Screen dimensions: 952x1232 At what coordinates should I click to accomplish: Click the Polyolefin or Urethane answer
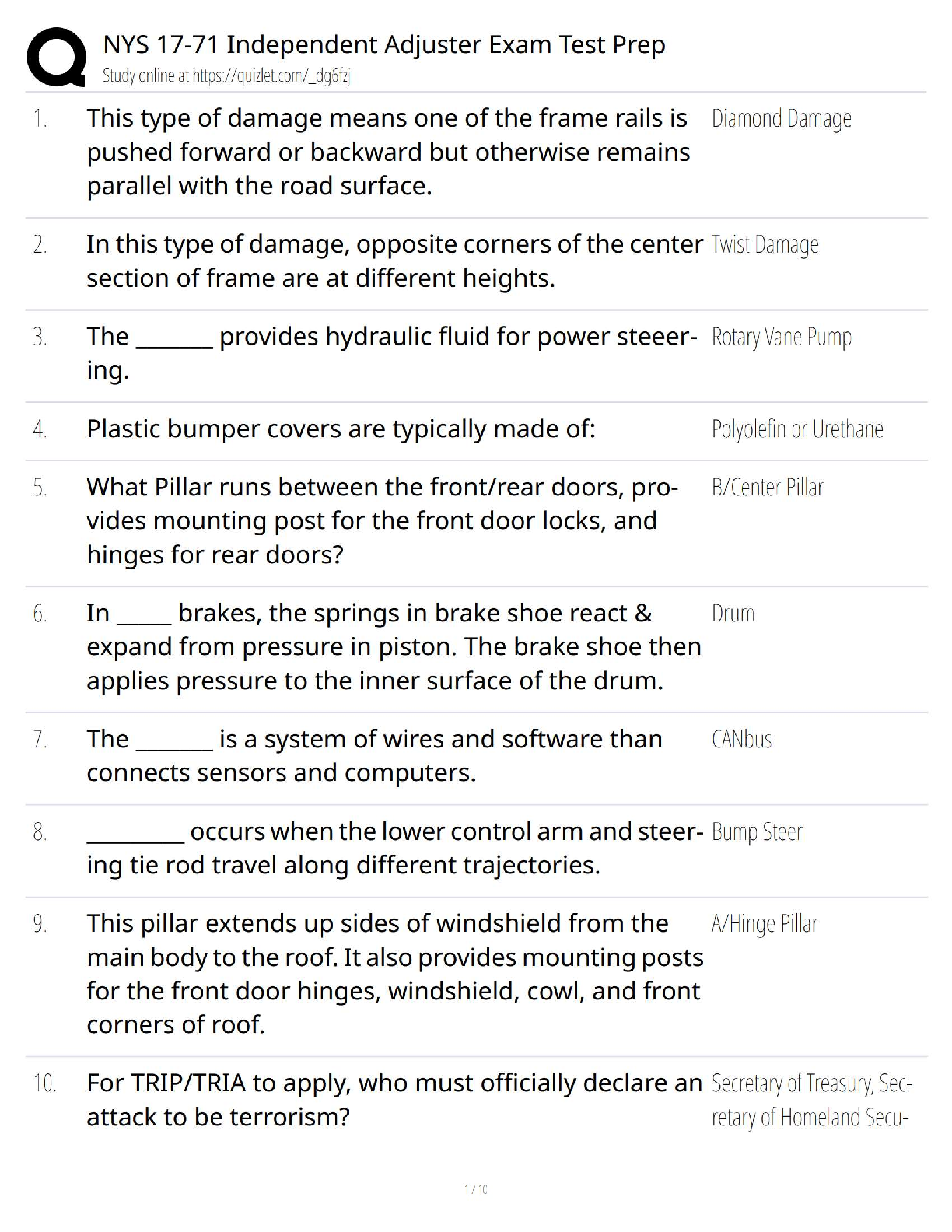click(796, 429)
